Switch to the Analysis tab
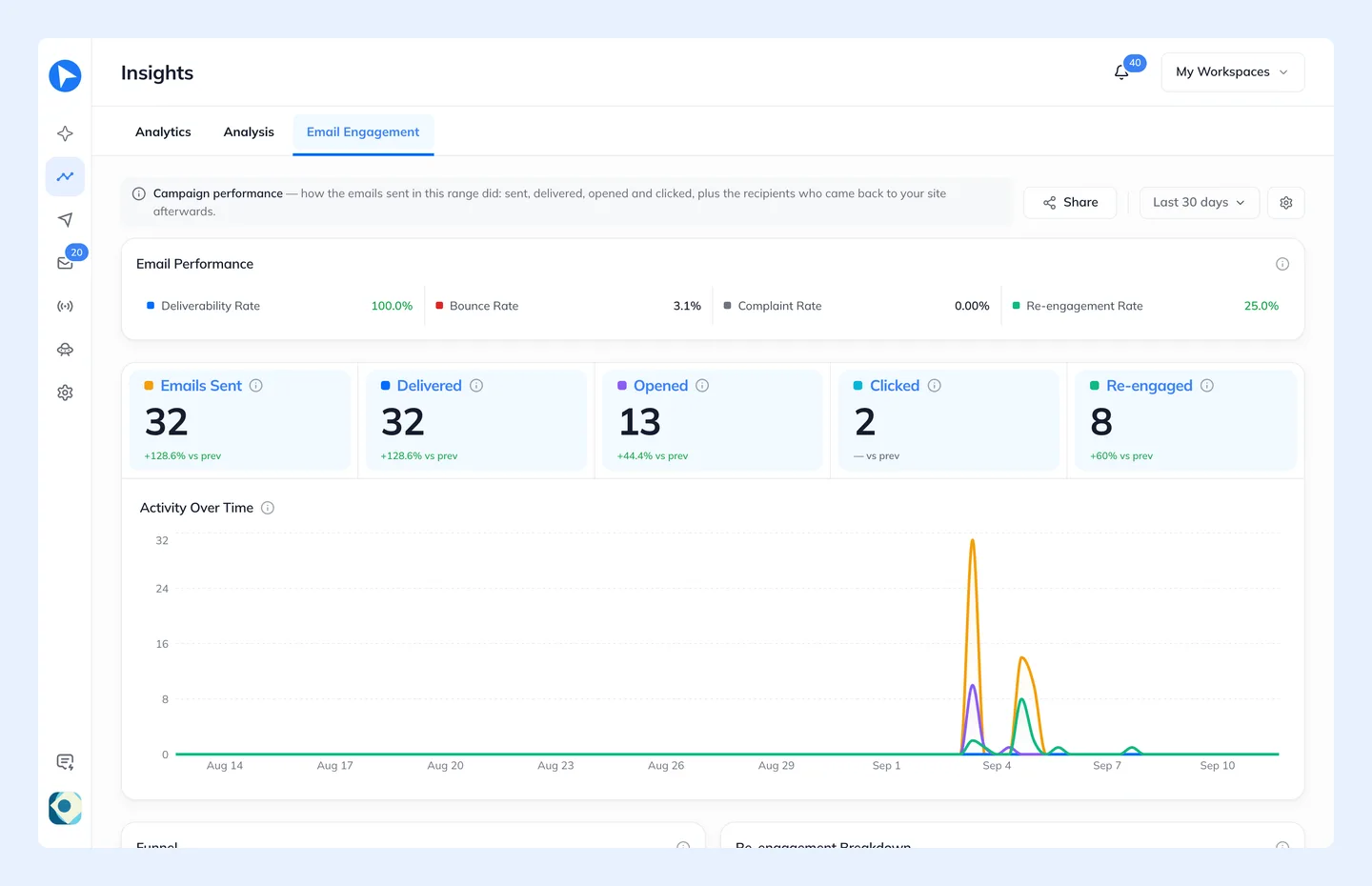 [x=249, y=132]
